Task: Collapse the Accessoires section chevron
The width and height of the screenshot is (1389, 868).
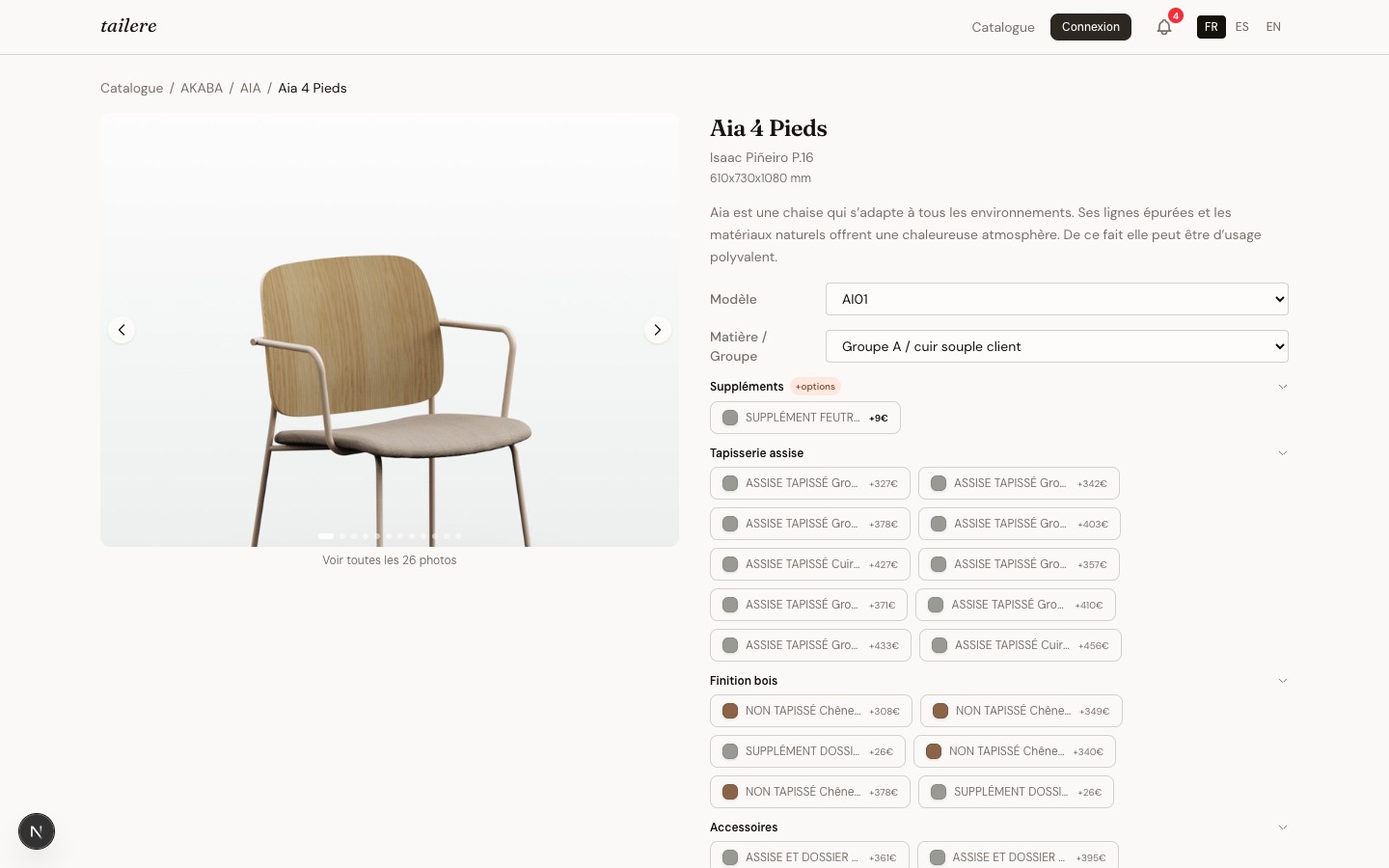Action: point(1283,827)
